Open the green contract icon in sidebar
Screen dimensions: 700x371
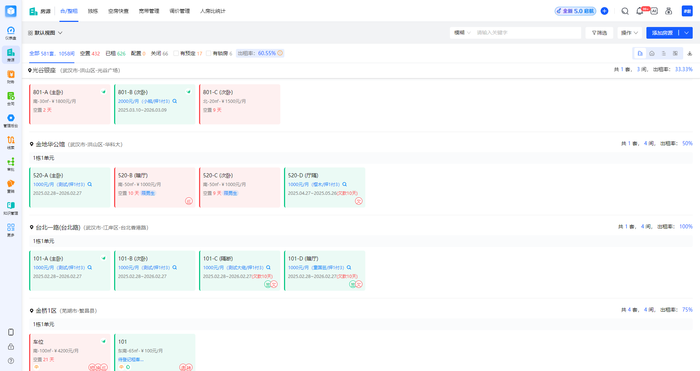pos(11,98)
